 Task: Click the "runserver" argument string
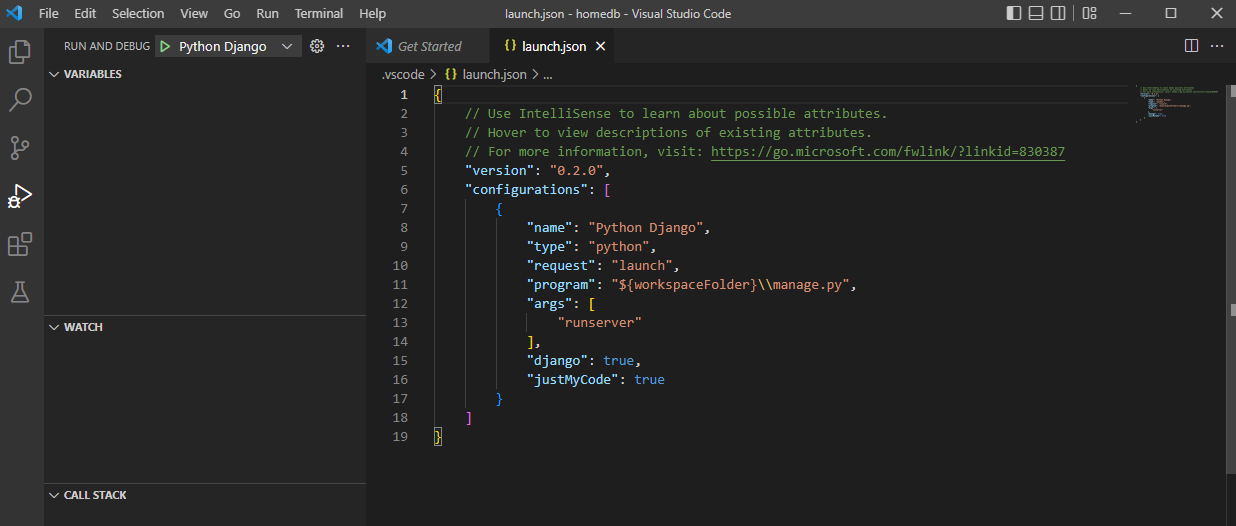click(599, 323)
